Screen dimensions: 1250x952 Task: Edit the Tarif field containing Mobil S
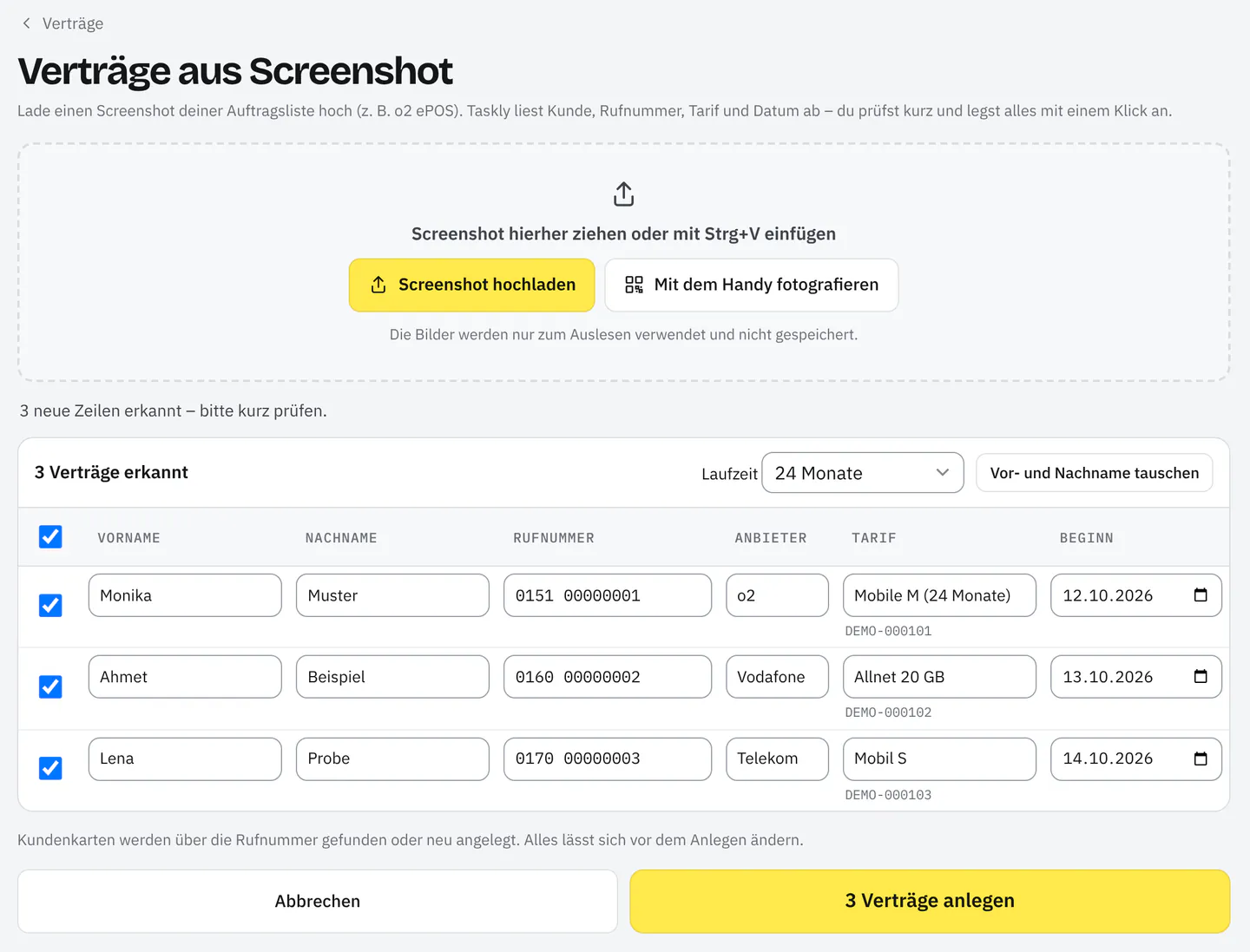click(939, 758)
